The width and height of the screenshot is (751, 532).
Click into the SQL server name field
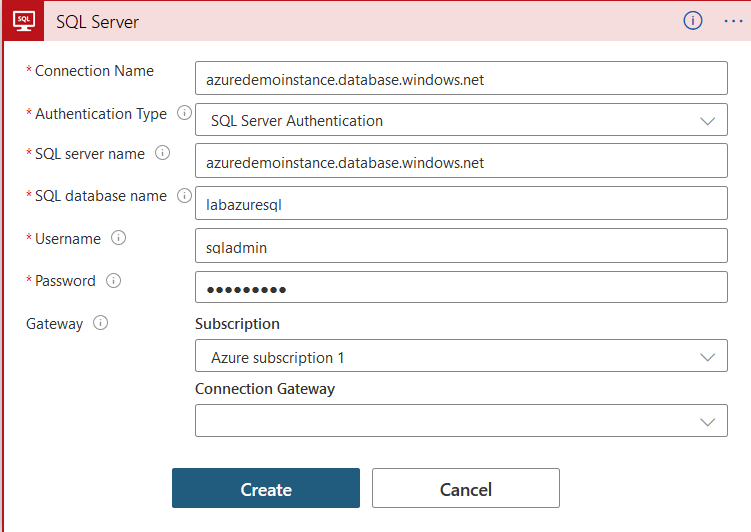click(461, 161)
